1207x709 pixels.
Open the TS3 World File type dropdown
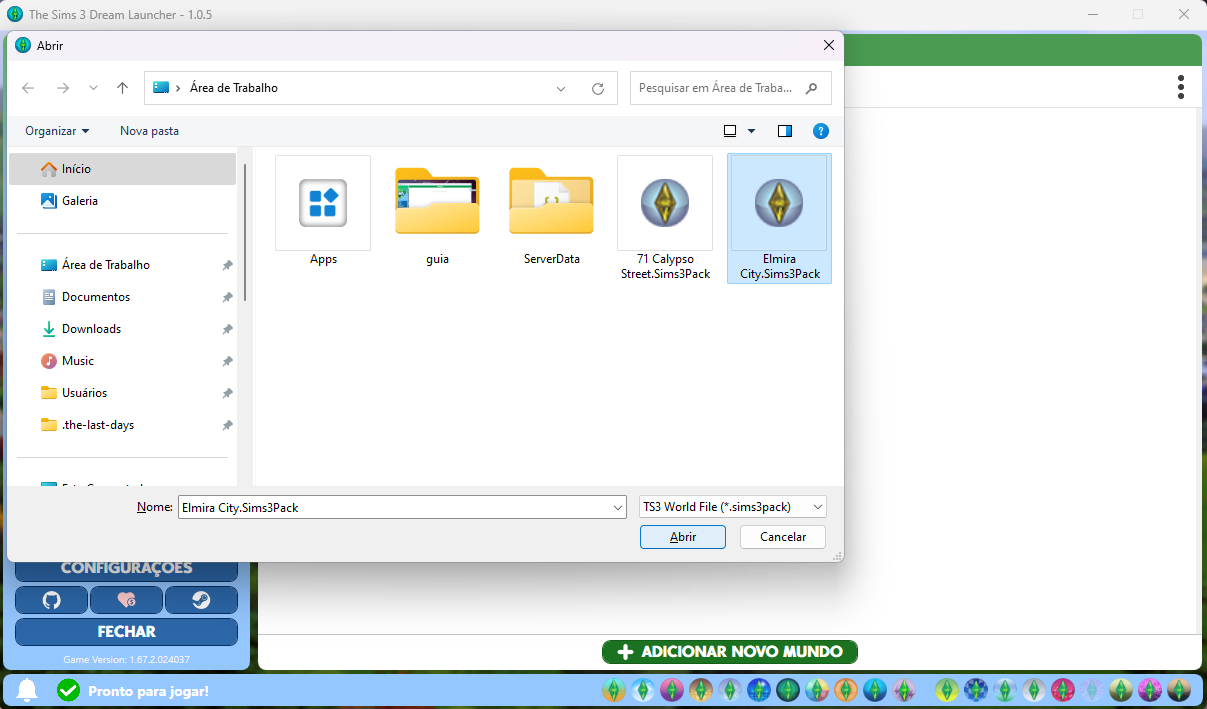[x=733, y=507]
